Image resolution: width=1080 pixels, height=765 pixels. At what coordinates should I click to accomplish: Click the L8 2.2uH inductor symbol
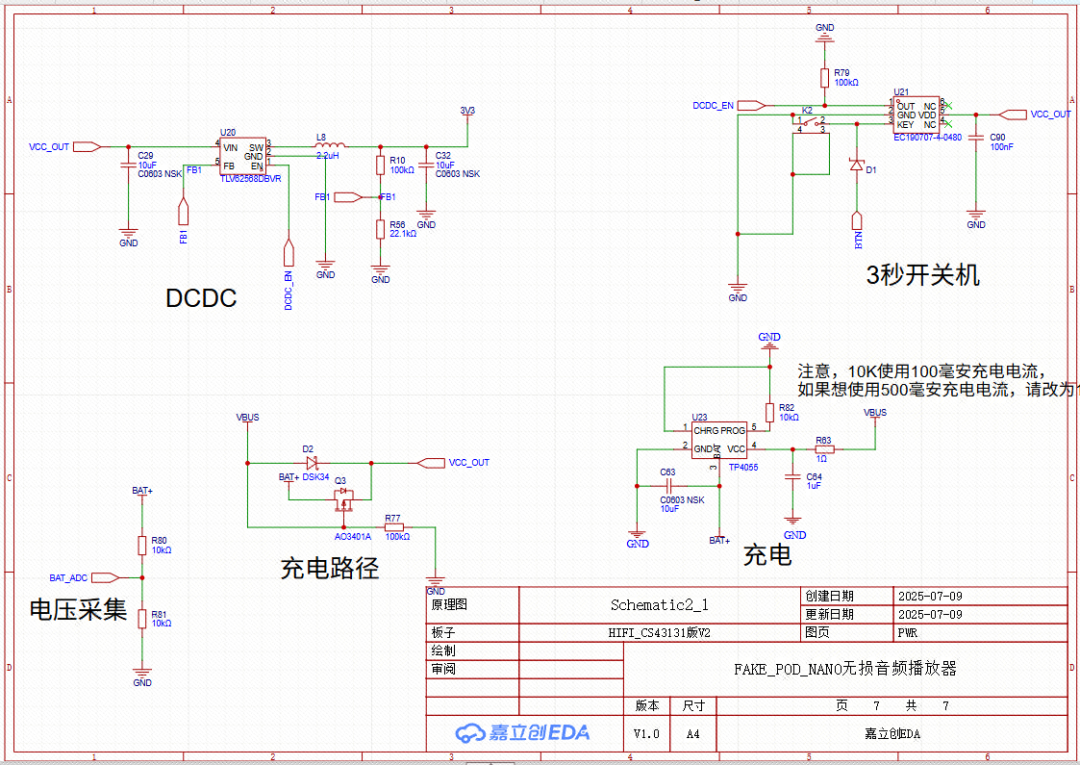tap(327, 146)
